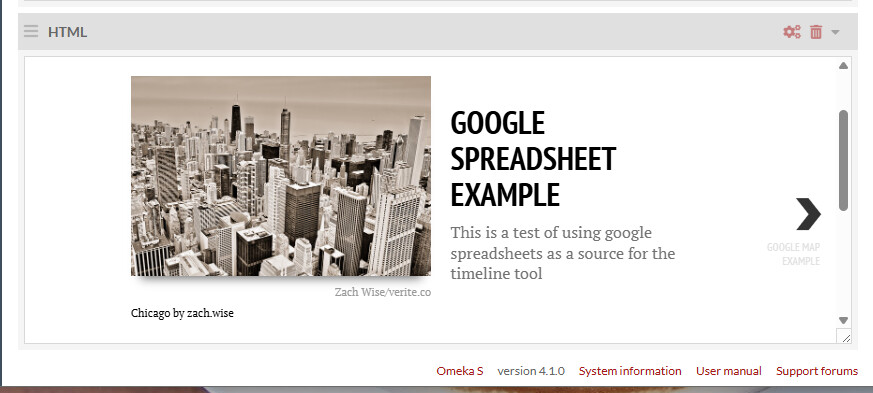Go to next timeline slide arrow
Screen dimensions: 873x393
click(x=808, y=214)
